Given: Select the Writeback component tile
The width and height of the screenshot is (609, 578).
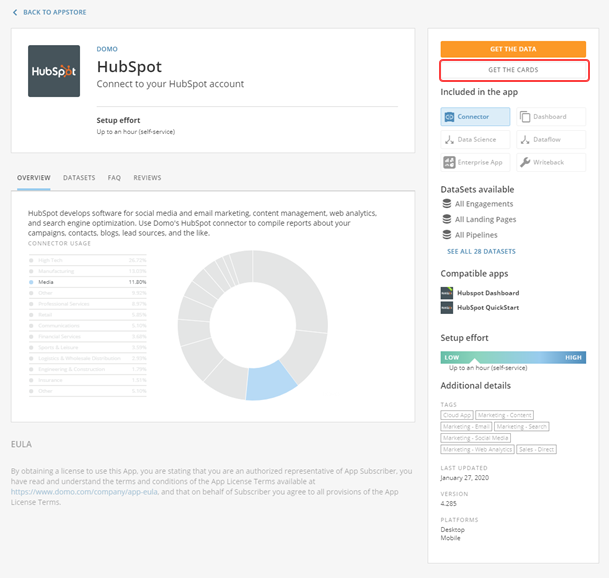Looking at the screenshot, I should 551,162.
